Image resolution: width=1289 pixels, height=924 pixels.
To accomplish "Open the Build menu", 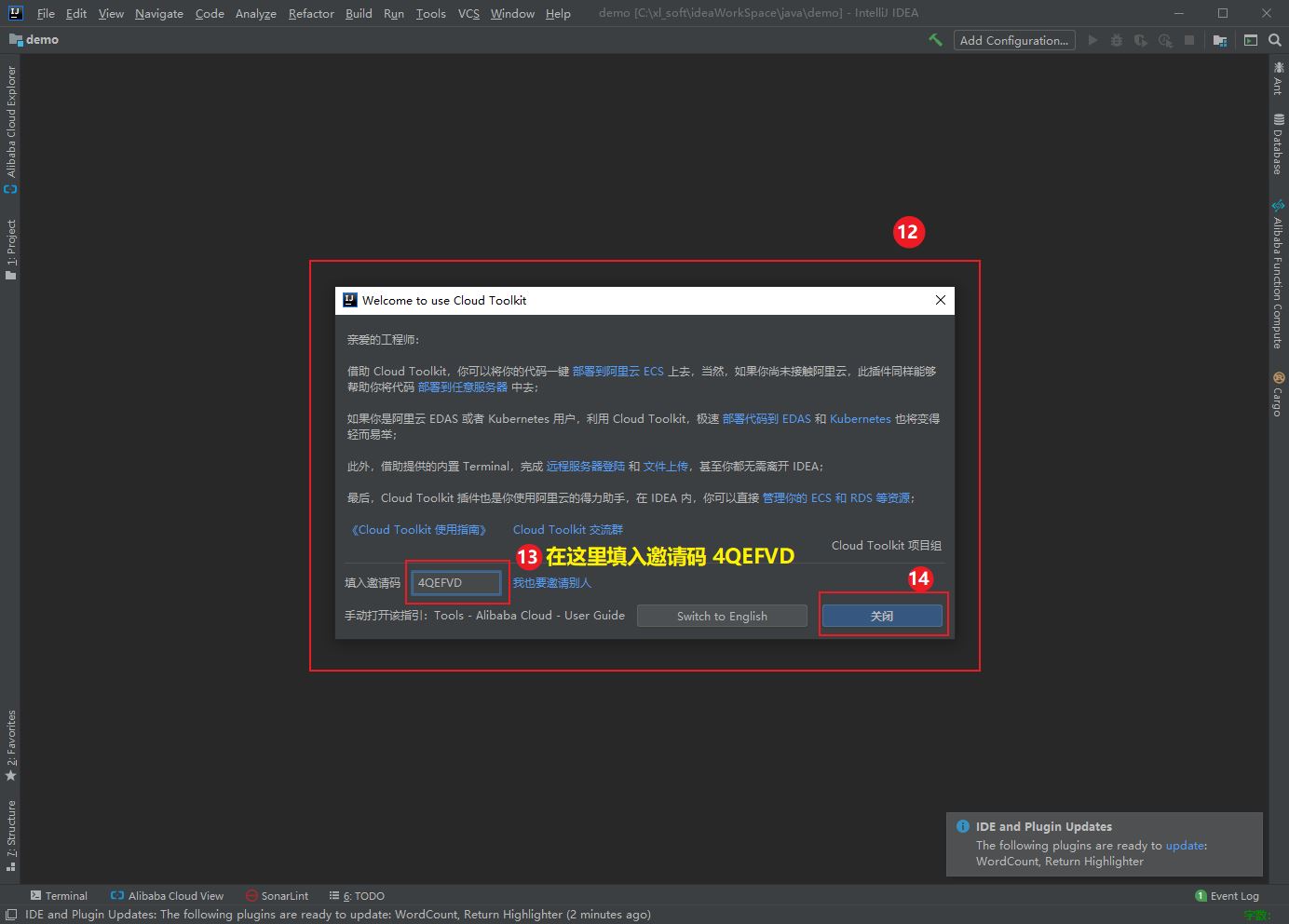I will click(359, 13).
